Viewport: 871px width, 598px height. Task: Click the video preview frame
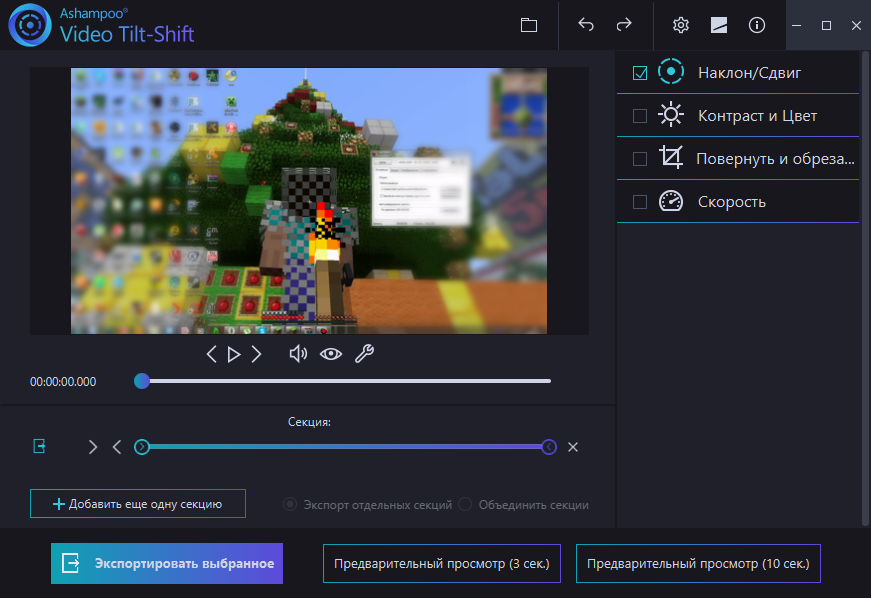pos(309,201)
